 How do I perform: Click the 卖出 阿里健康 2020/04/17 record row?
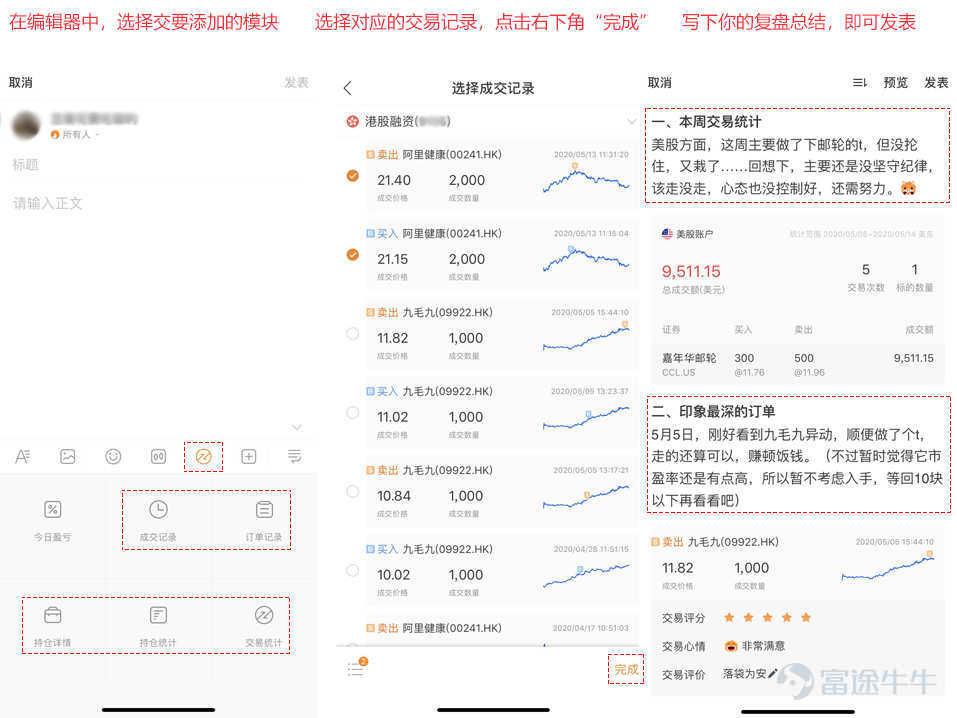tap(500, 632)
